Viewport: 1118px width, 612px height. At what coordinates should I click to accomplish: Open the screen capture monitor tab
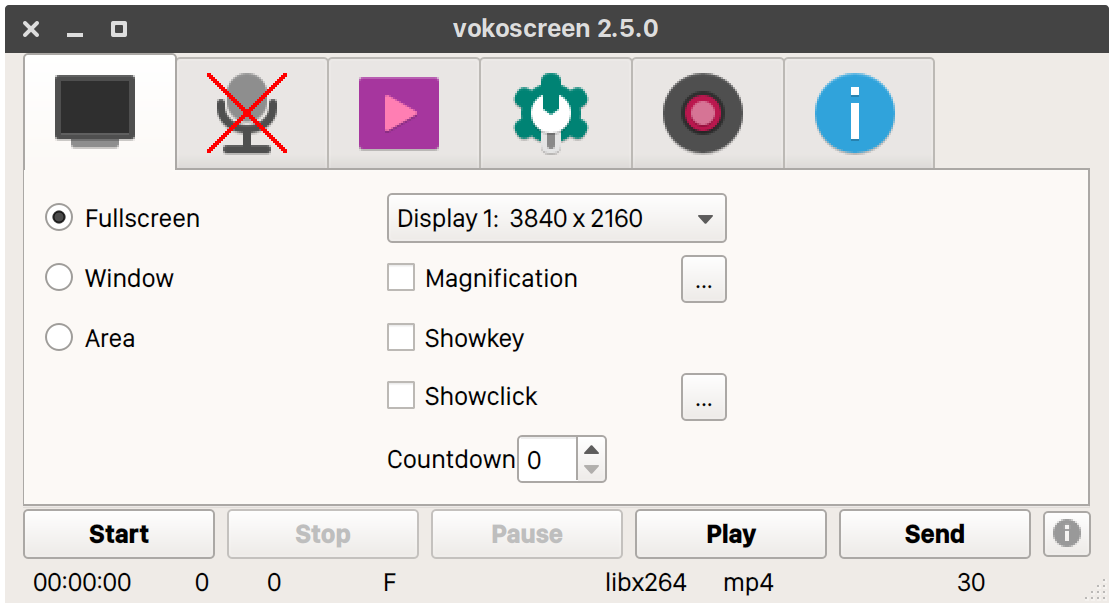tap(98, 111)
